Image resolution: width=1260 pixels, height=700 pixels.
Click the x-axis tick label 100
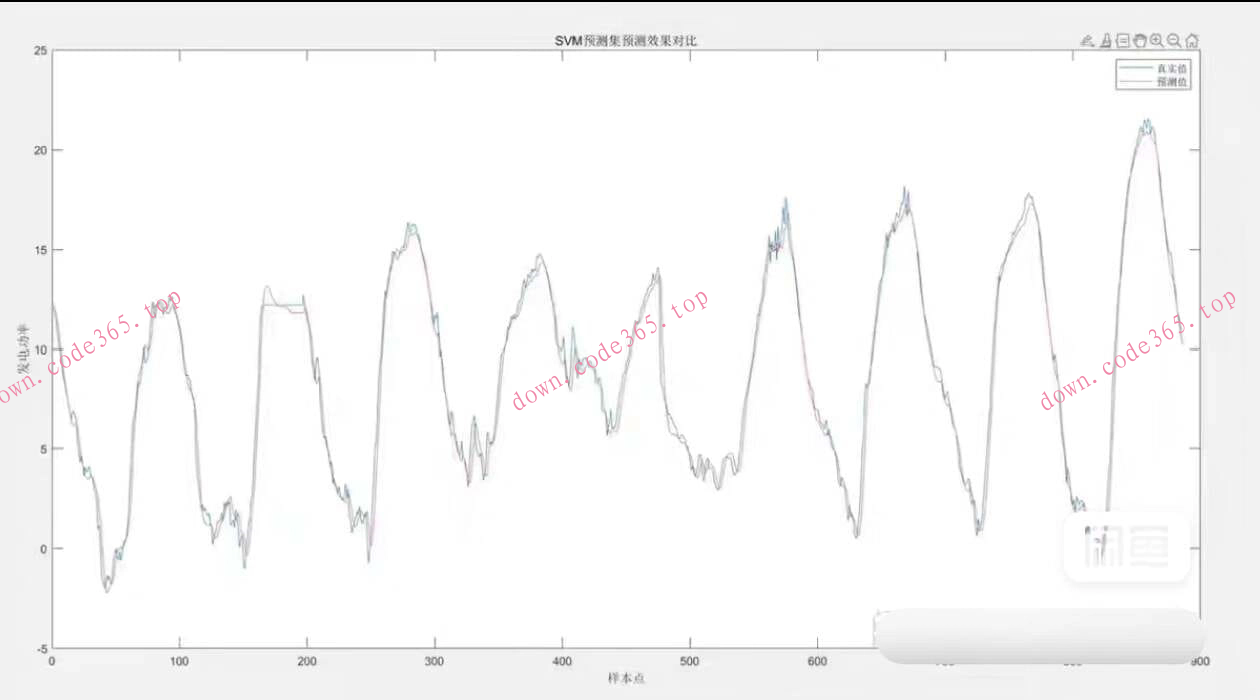pos(179,661)
